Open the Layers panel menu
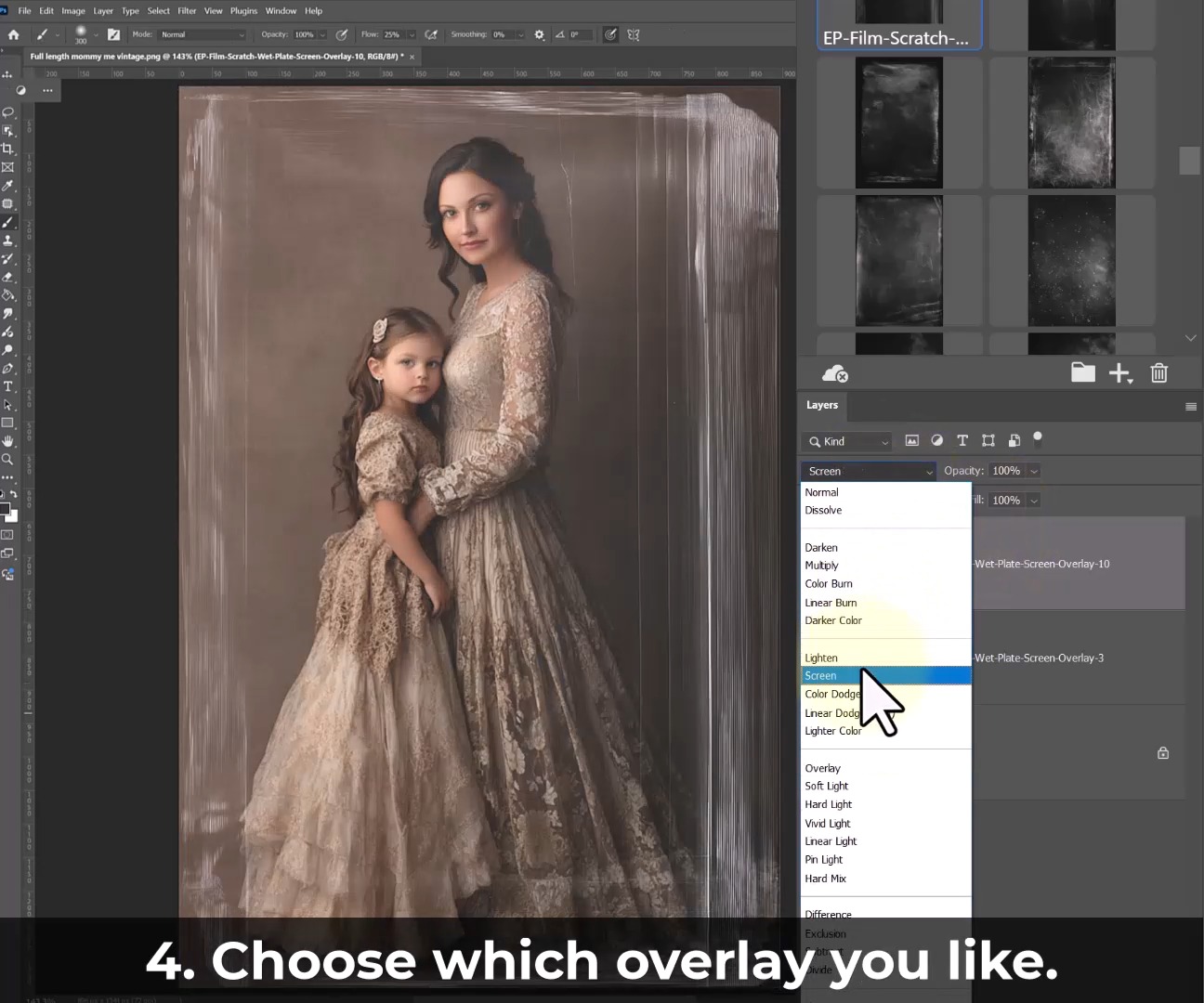Screen dimensions: 1204x1003 tap(1191, 407)
